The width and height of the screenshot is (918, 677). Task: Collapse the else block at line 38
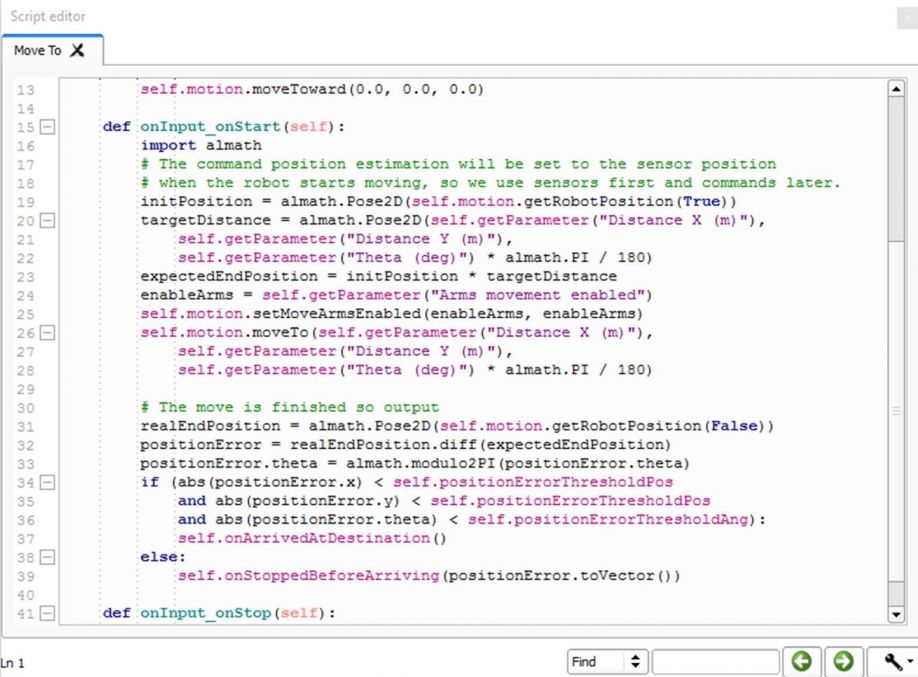point(47,557)
